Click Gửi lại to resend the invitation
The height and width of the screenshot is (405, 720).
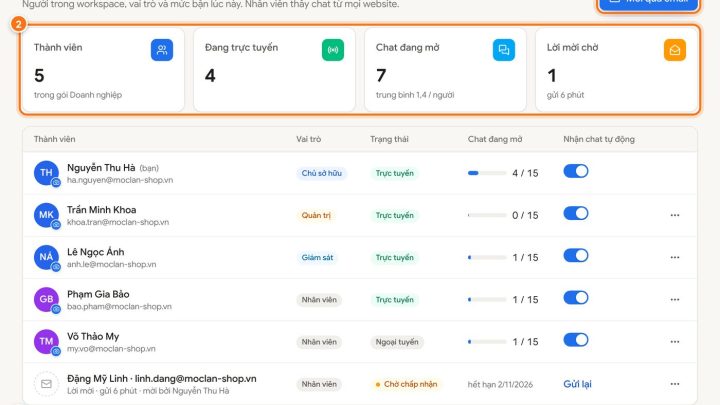[577, 384]
